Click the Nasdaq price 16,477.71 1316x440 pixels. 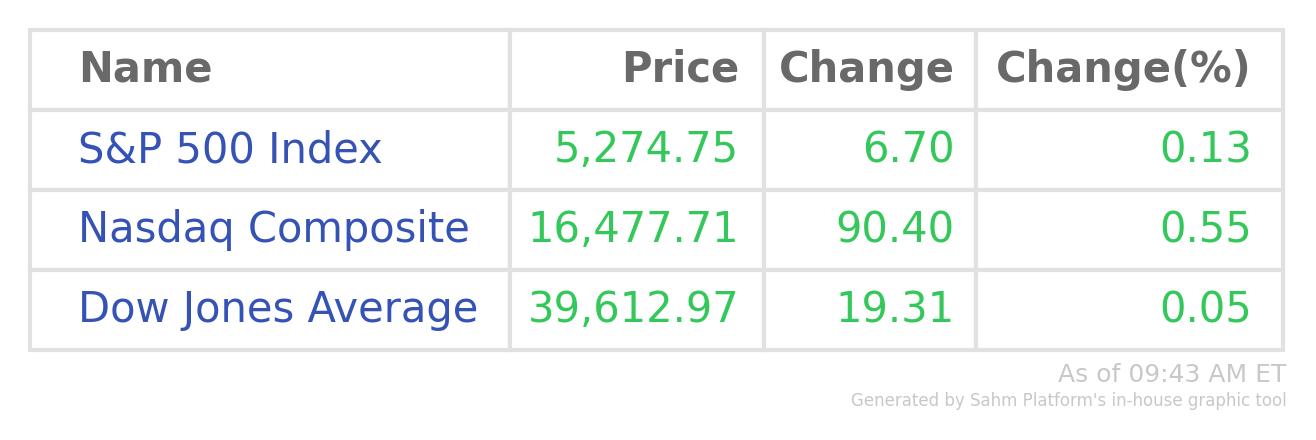[x=633, y=229]
